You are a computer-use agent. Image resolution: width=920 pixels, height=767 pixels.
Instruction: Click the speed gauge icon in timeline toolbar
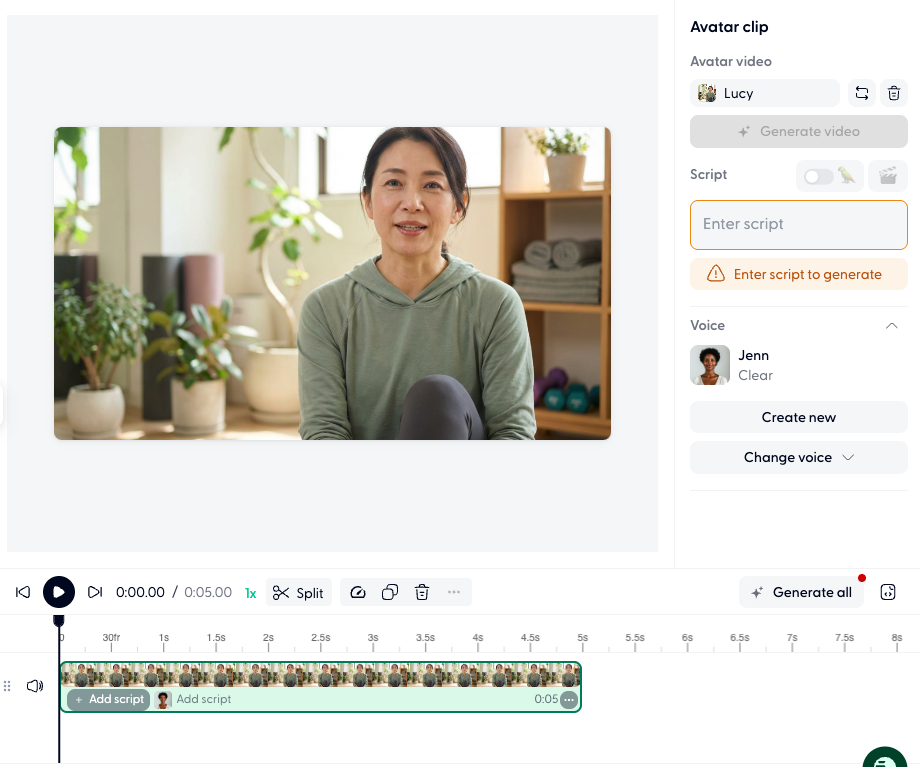click(358, 592)
